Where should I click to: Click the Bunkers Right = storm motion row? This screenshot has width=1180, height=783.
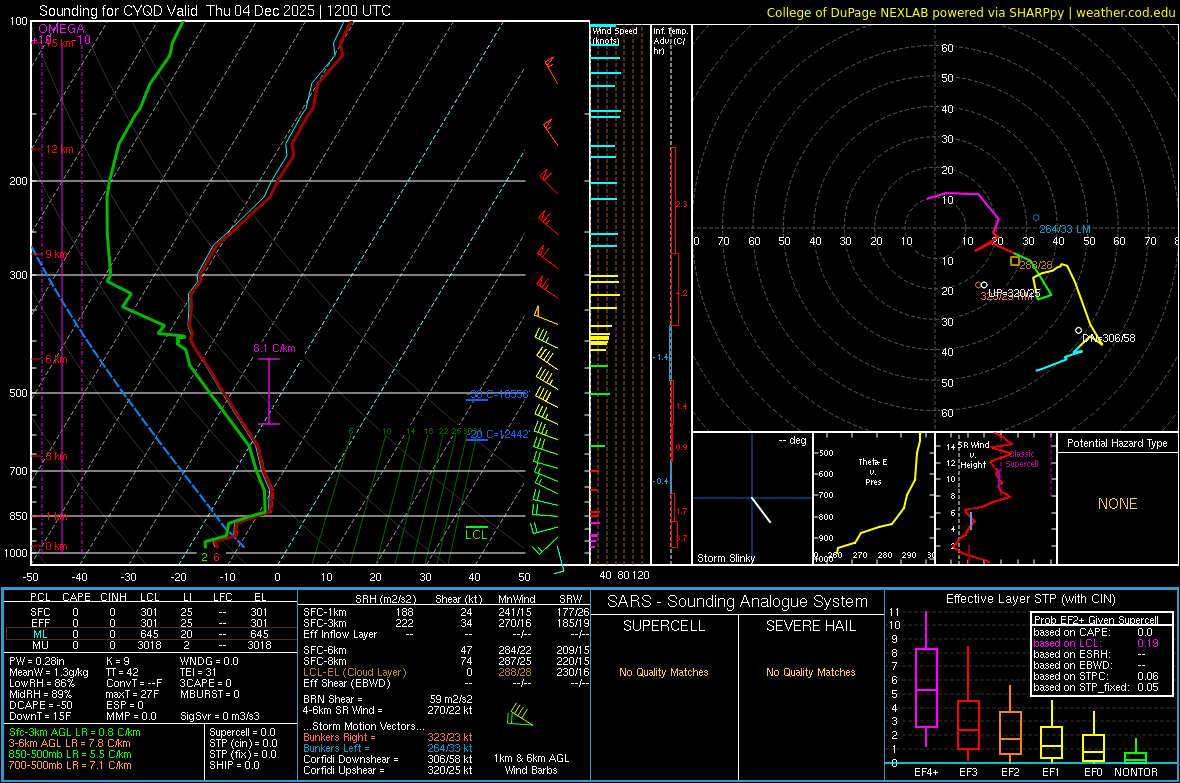click(388, 737)
